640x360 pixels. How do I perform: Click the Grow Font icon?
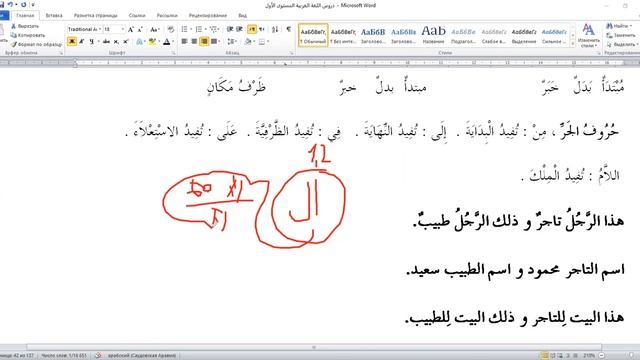click(131, 29)
